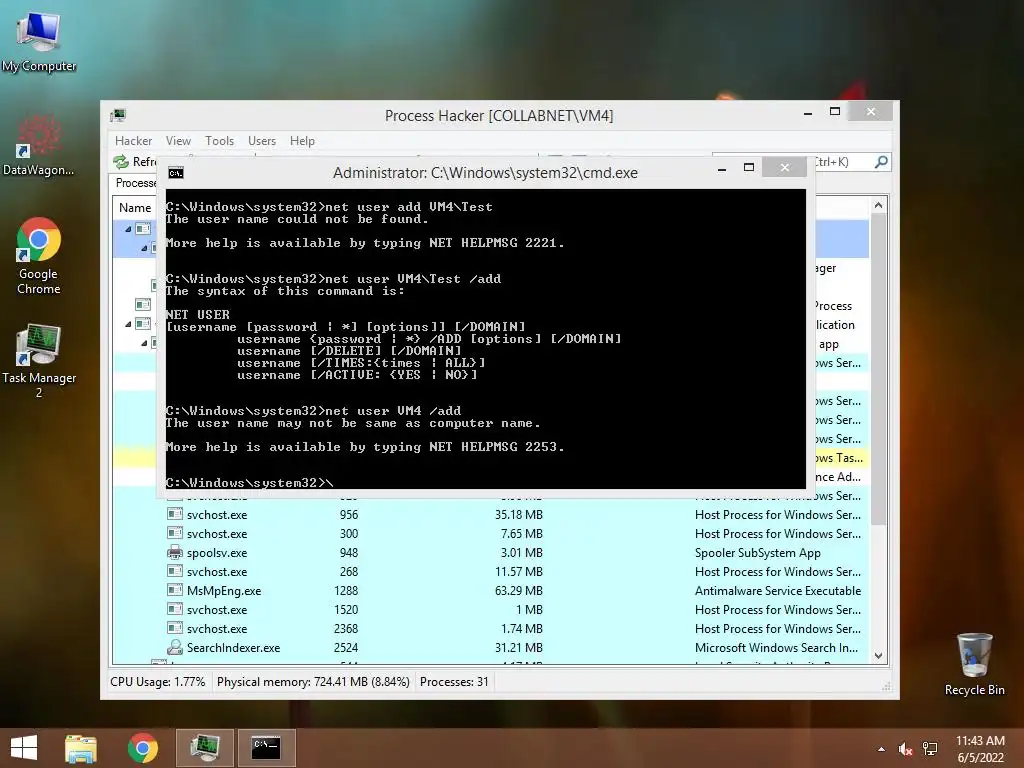The image size is (1024, 768).
Task: Select the spoolsv.exe process row
Action: click(x=490, y=552)
